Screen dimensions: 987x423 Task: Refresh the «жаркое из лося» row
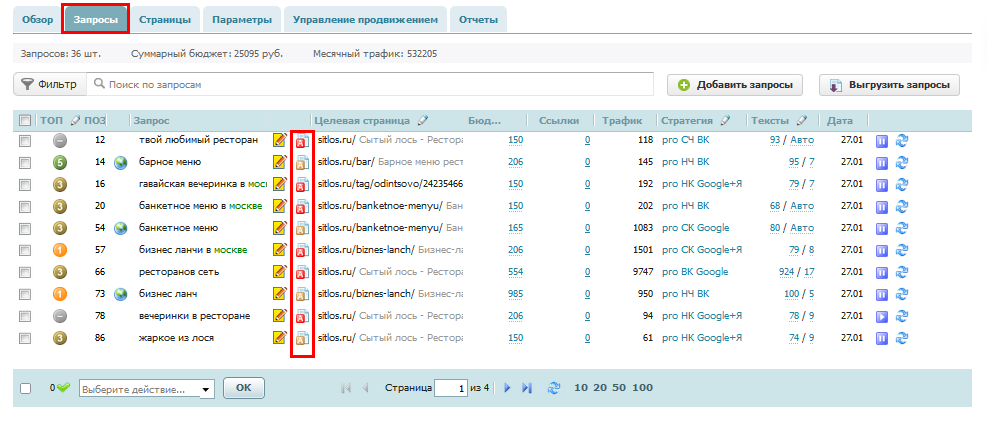point(901,338)
